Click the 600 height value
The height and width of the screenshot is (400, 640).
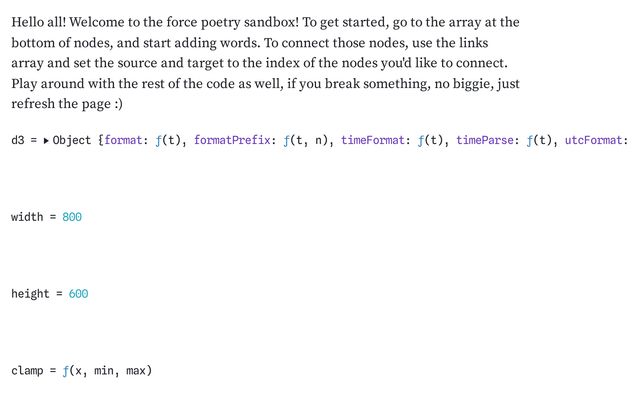pyautogui.click(x=79, y=294)
